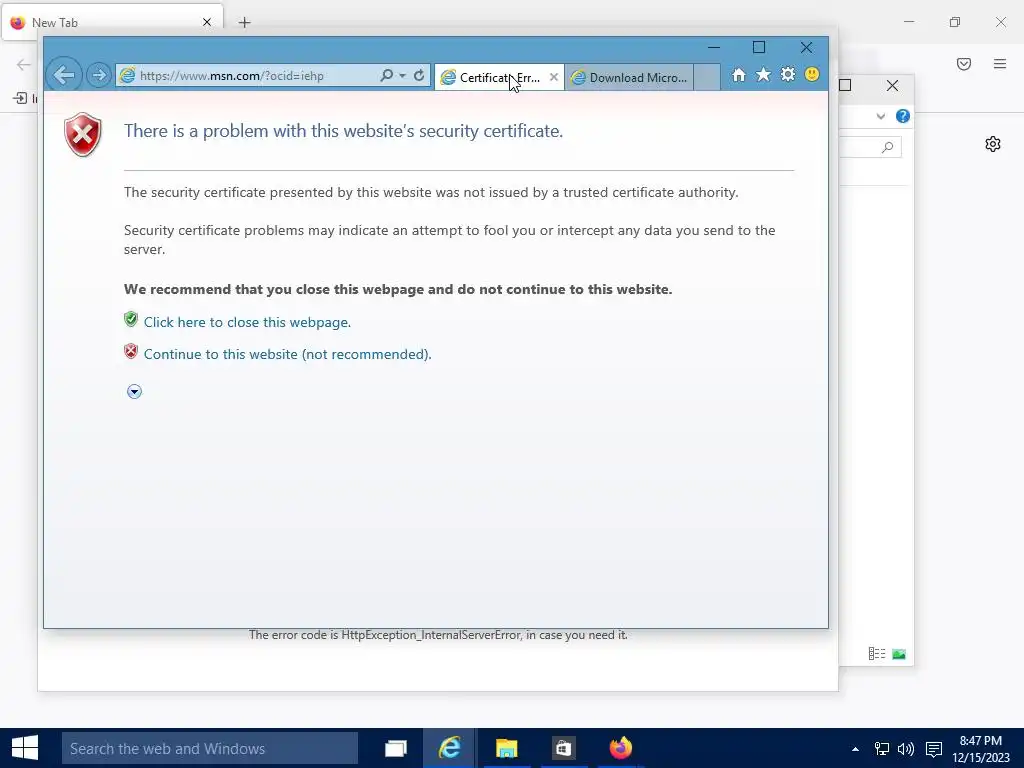Open the IE Tools gear menu
This screenshot has height=768, width=1024.
coord(788,74)
